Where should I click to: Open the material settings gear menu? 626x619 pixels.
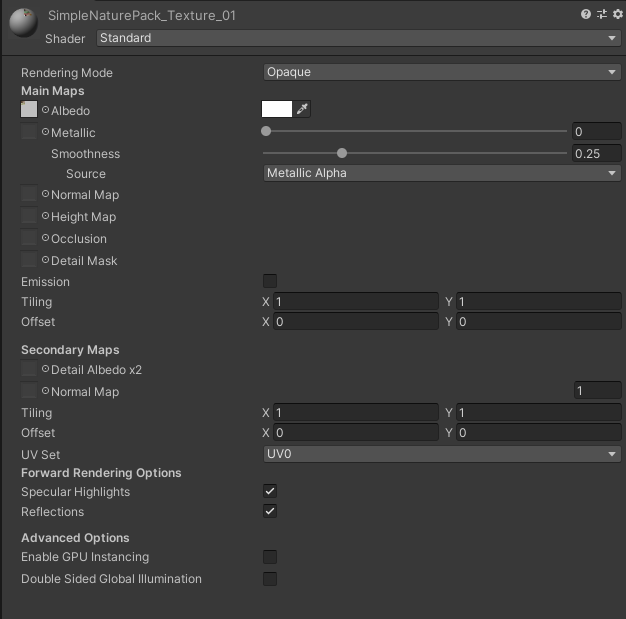click(618, 14)
